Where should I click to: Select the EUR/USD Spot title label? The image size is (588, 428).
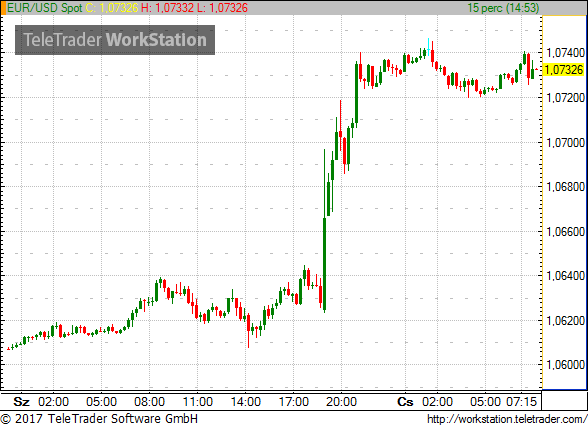pos(45,8)
